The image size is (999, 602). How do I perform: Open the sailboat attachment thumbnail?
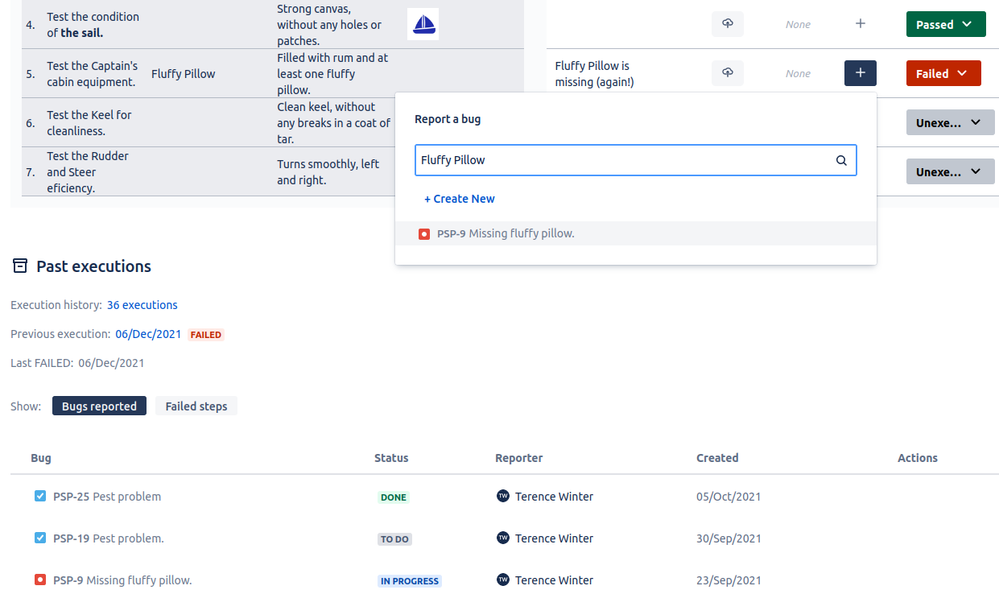(x=423, y=23)
